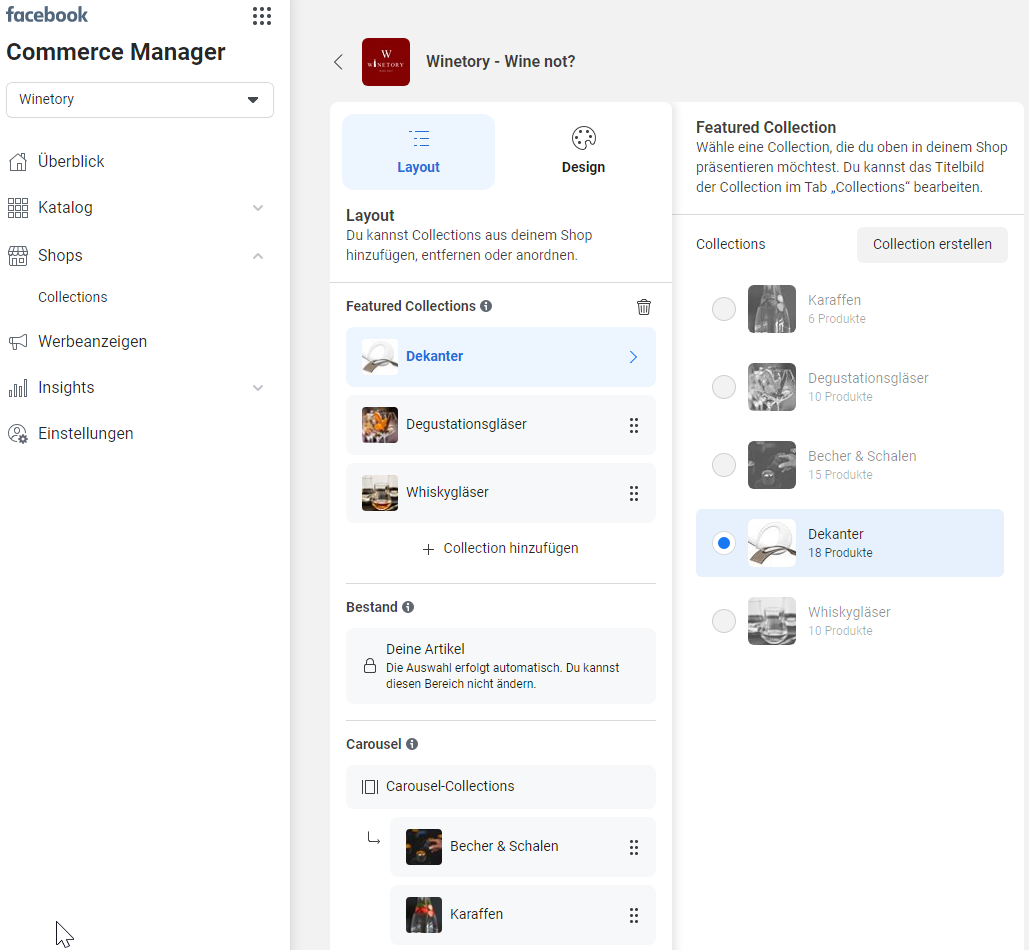
Task: Click the 'Featured Collection' panel heading
Action: coord(766,127)
